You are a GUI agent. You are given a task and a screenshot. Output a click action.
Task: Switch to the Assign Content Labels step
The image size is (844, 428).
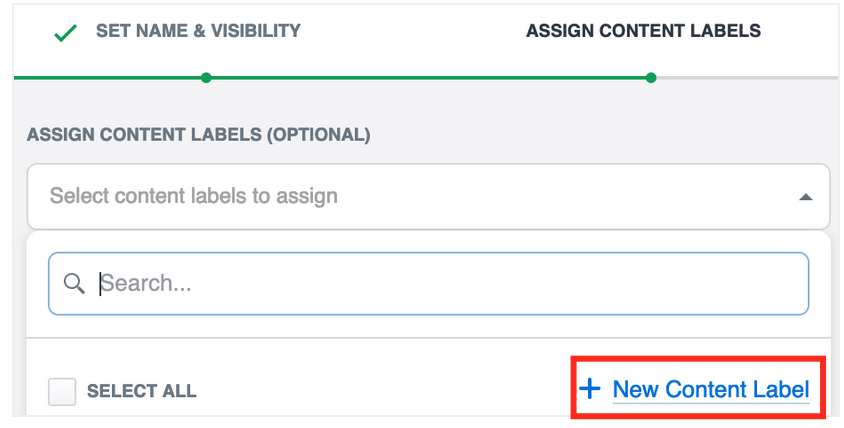coord(643,31)
